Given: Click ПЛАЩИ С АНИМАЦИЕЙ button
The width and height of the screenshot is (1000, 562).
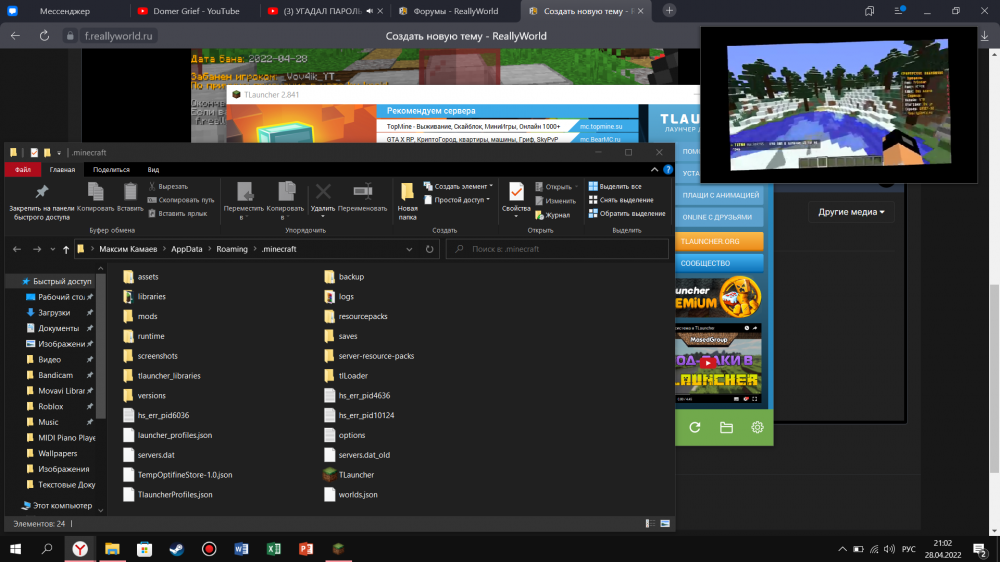Looking at the screenshot, I should 719,195.
